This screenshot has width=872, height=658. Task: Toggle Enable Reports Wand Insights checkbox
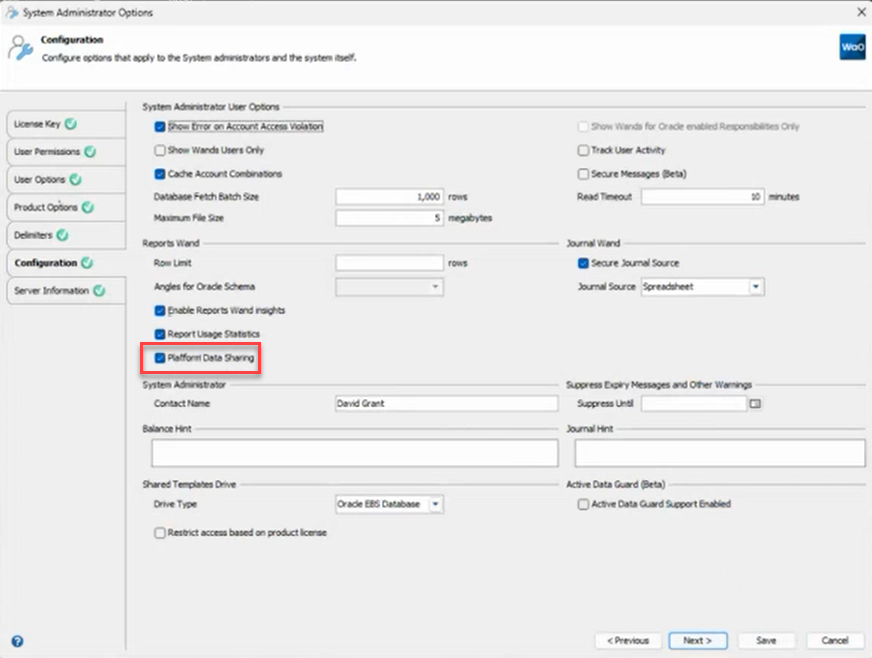(x=160, y=310)
